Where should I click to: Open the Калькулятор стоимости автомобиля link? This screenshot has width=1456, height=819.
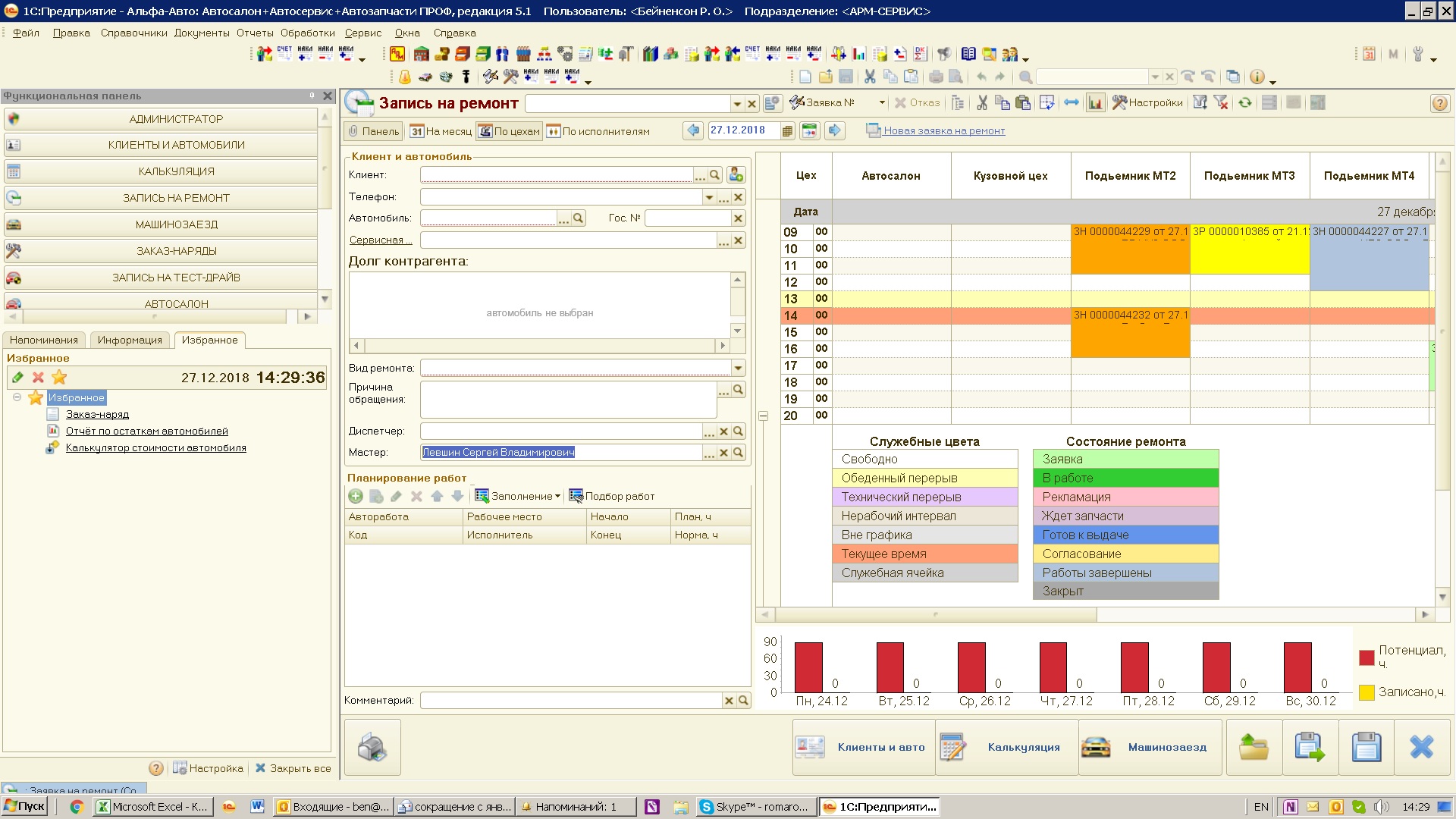point(155,447)
